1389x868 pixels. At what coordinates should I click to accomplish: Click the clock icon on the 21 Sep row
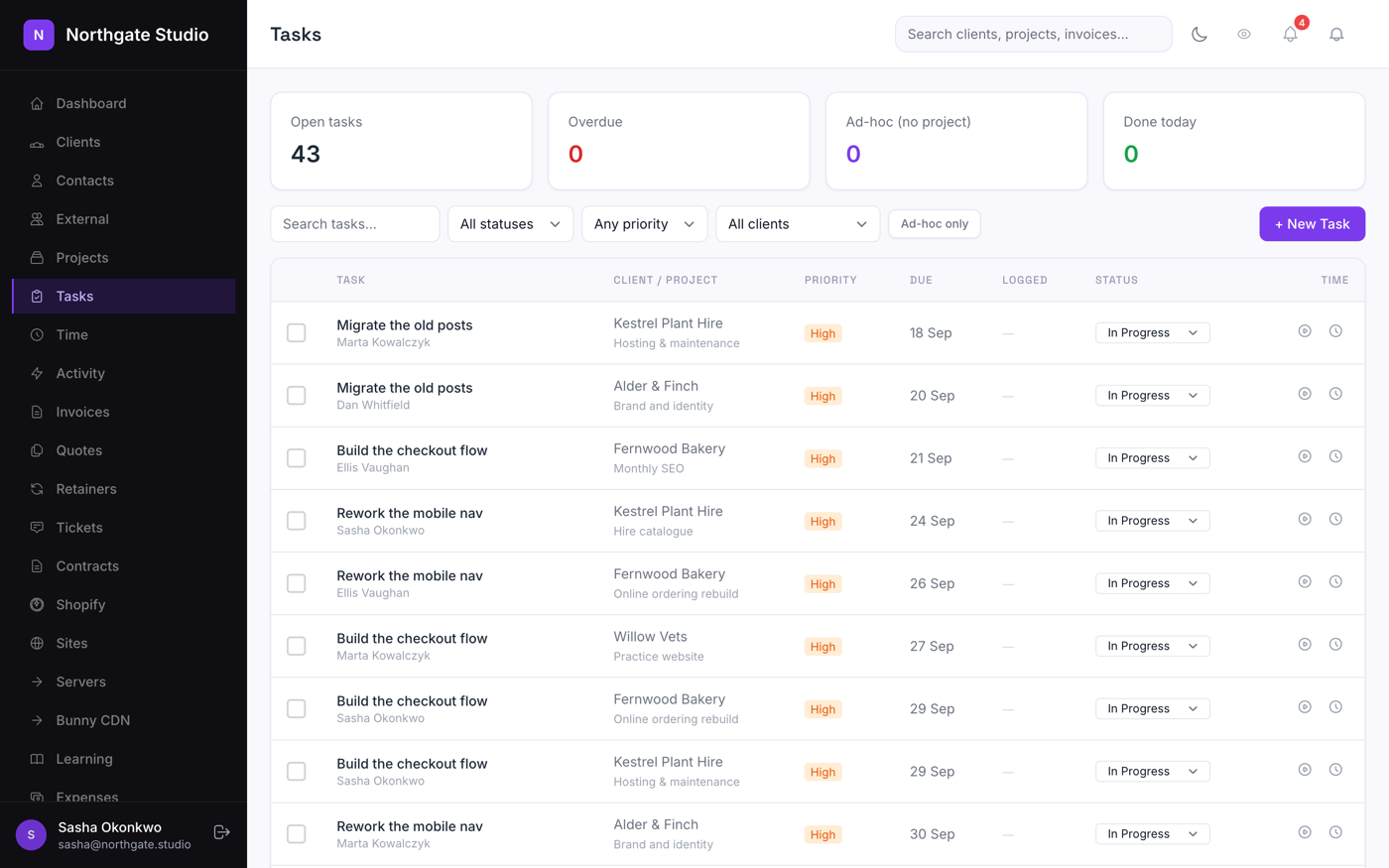[1335, 456]
